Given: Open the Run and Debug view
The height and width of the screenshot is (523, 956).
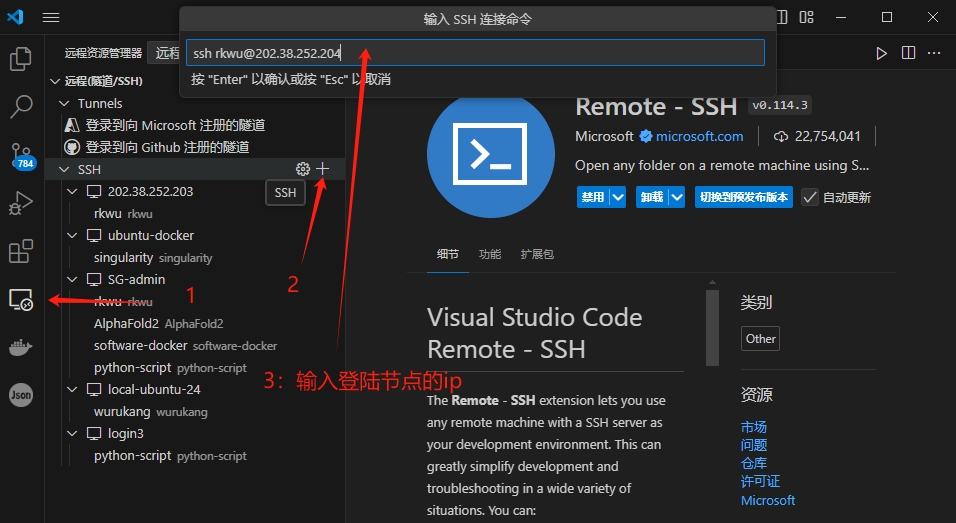Looking at the screenshot, I should coord(21,203).
